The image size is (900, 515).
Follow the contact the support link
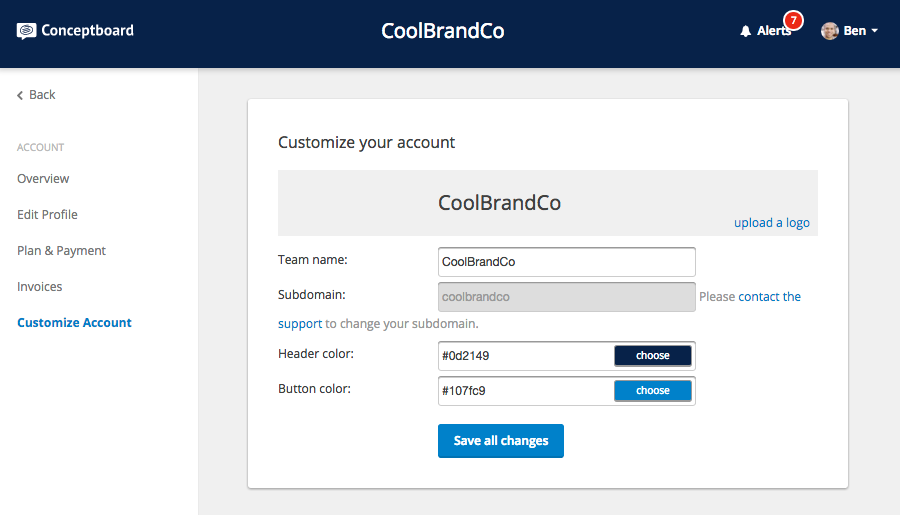[x=769, y=297]
